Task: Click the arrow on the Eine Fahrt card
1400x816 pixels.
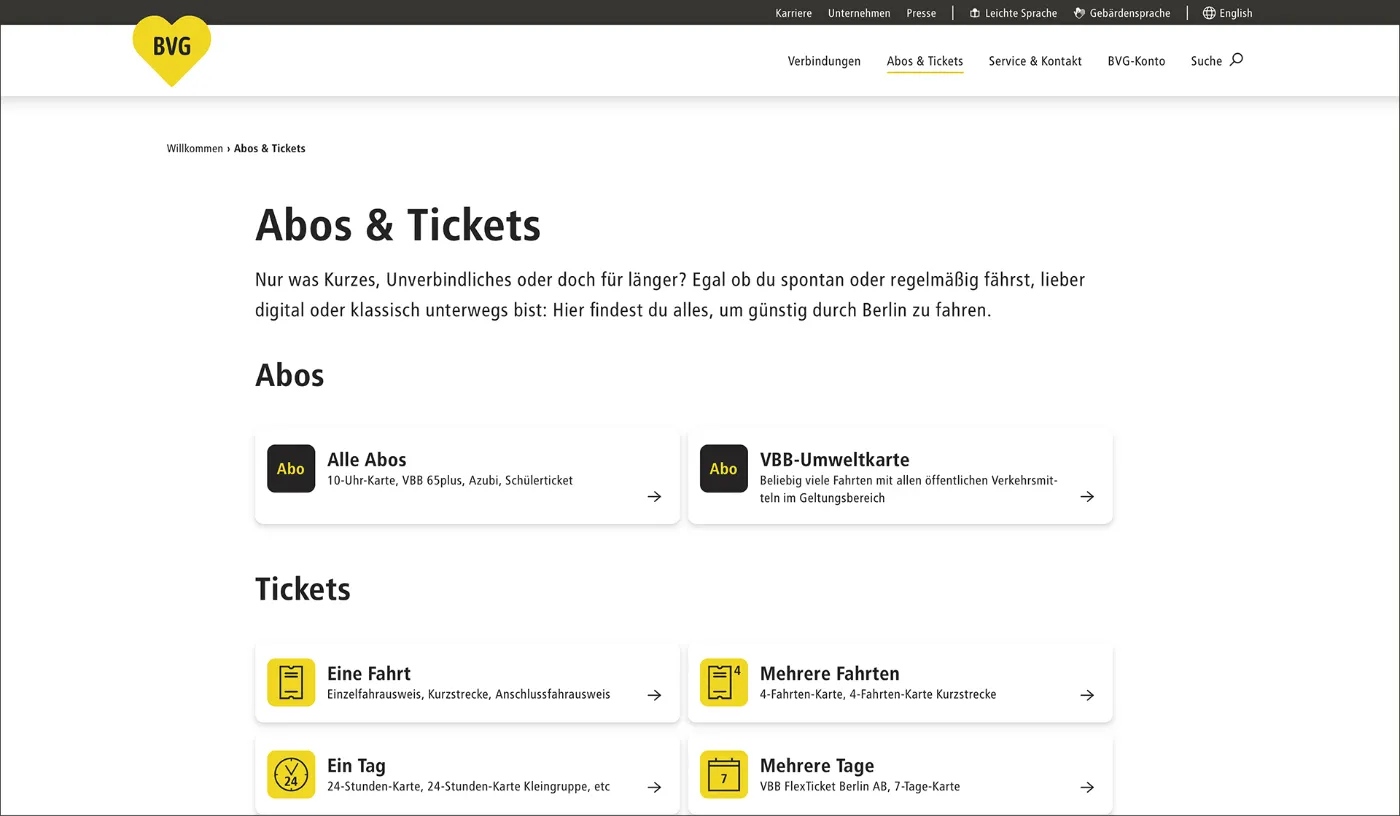Action: tap(654, 695)
